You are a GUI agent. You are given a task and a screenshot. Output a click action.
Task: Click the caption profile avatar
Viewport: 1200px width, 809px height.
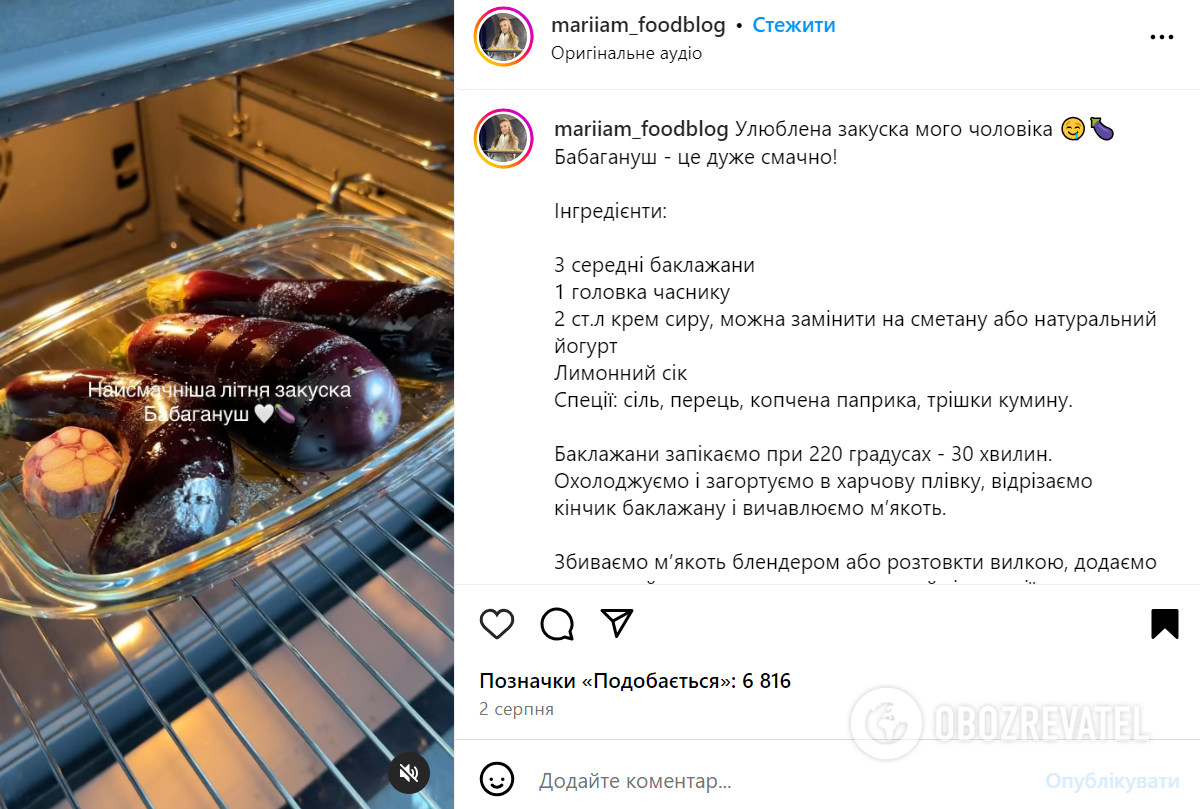tap(504, 137)
